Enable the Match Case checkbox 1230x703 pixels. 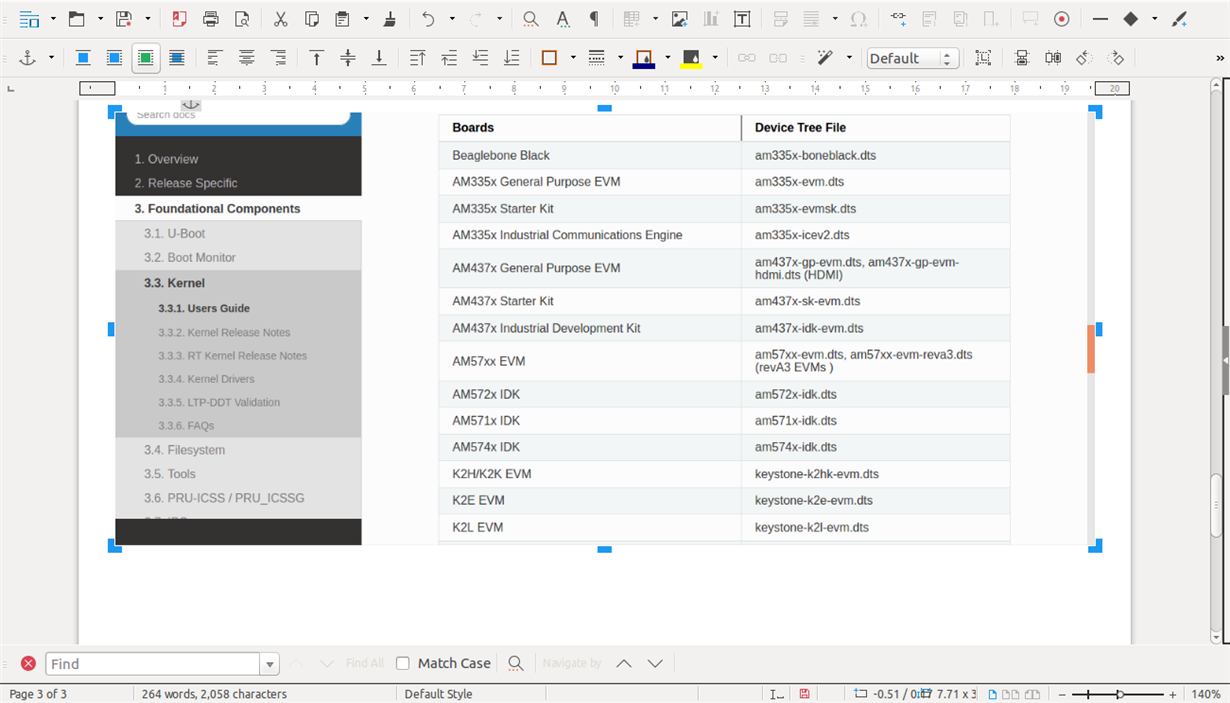tap(403, 663)
